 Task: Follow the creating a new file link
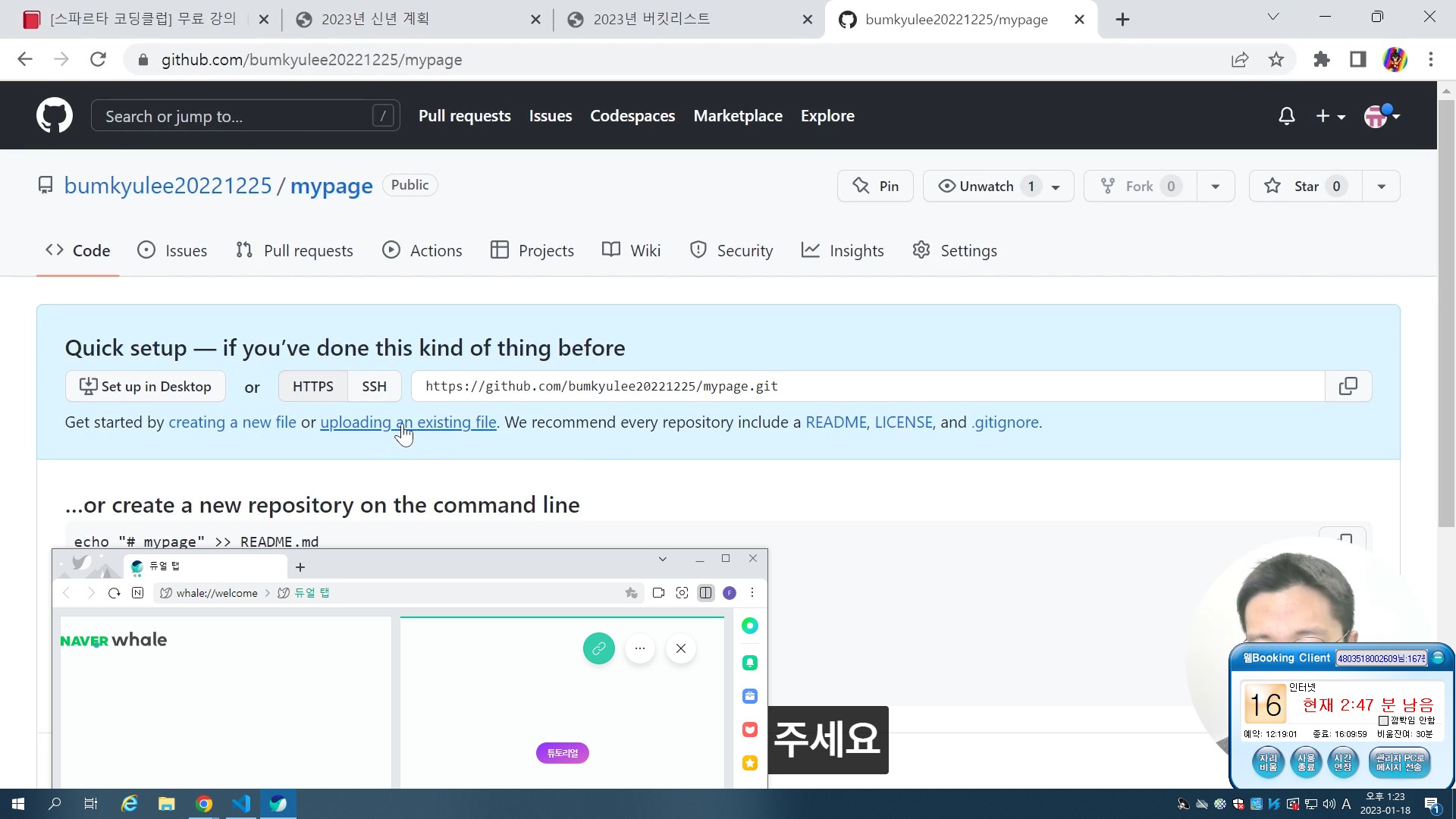pos(232,422)
